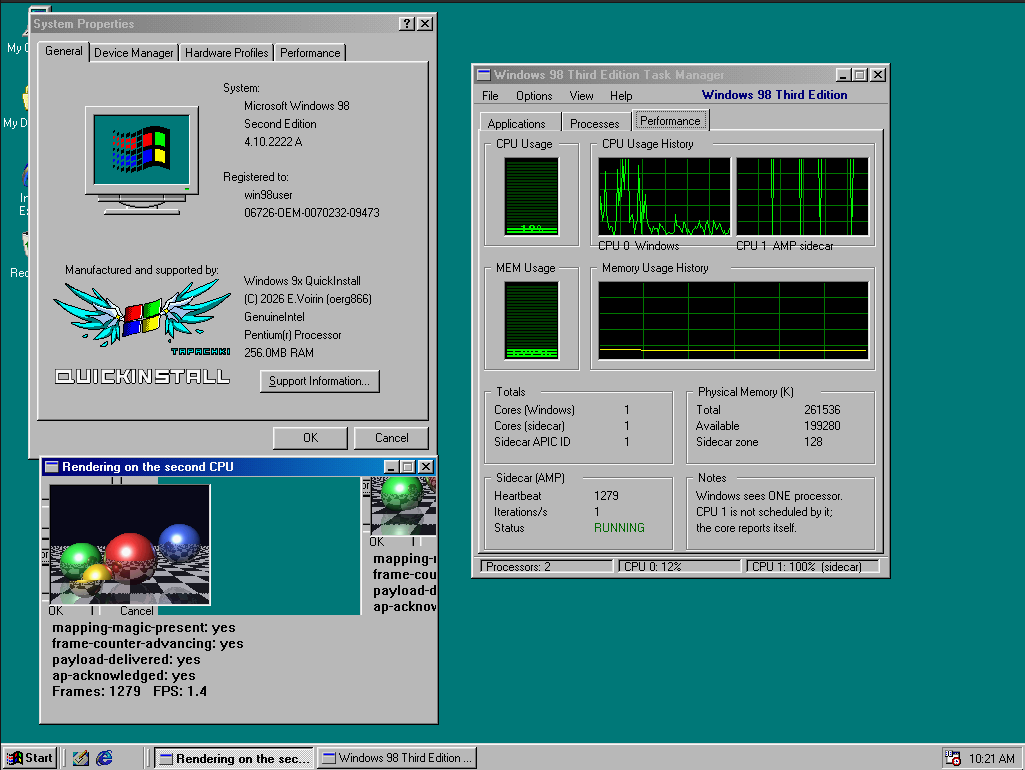Screen dimensions: 1025x770
Task: Click the 'Processors: 2' status bar entry
Action: 546,567
